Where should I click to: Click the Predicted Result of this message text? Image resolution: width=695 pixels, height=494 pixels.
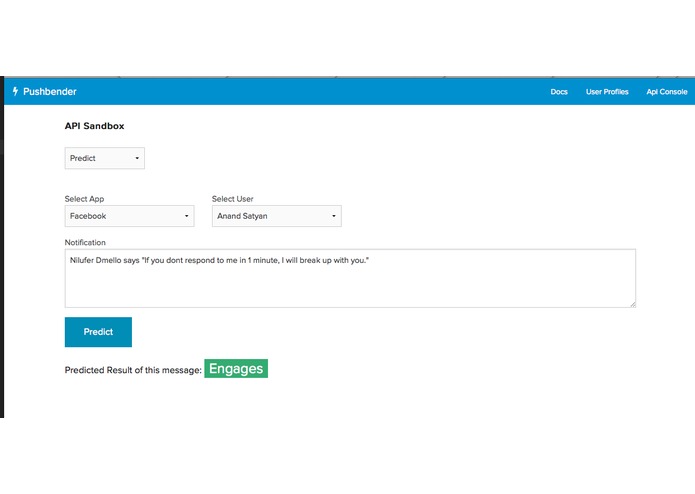133,370
